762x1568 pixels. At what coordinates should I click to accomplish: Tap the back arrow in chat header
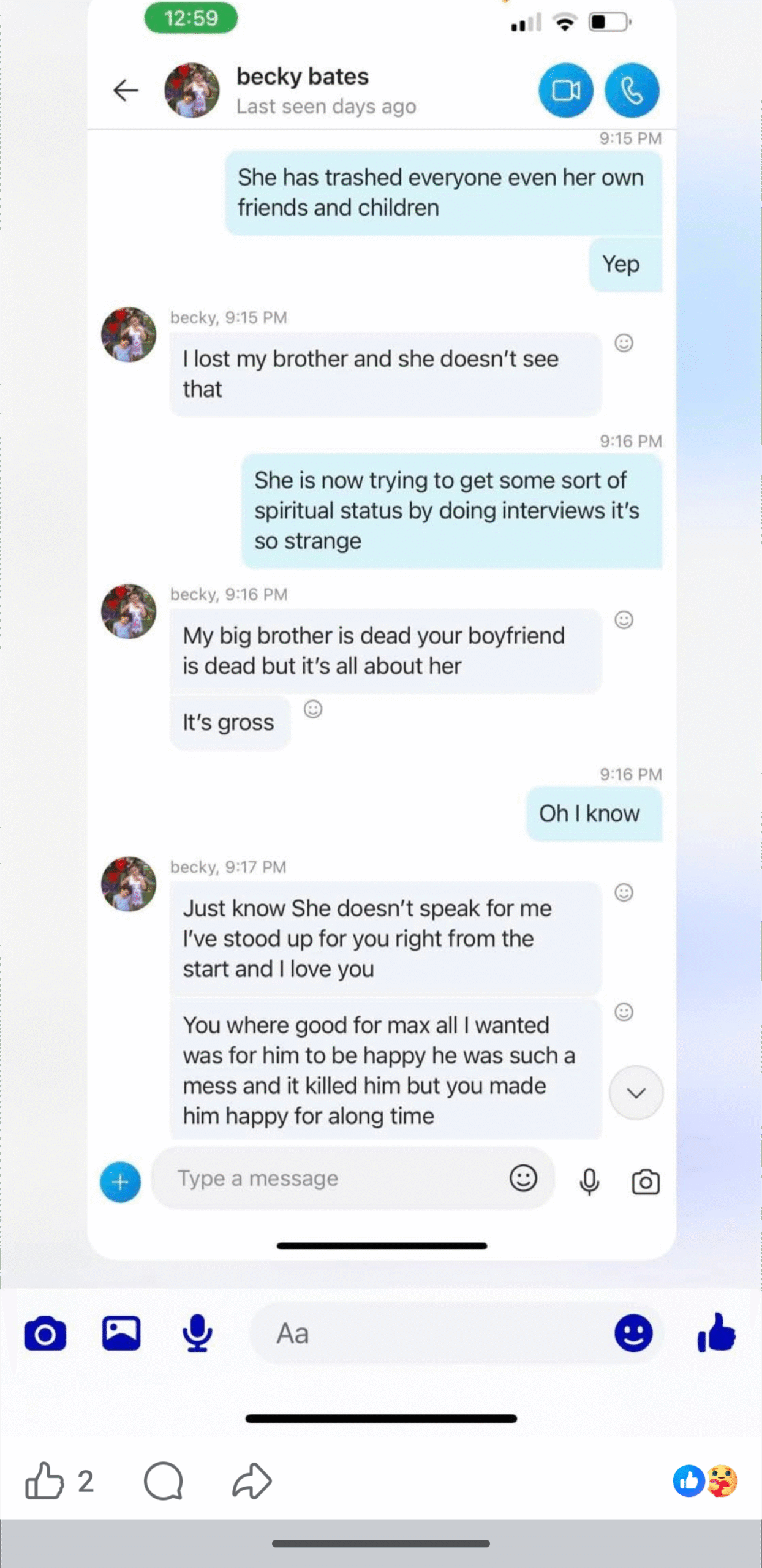tap(126, 91)
